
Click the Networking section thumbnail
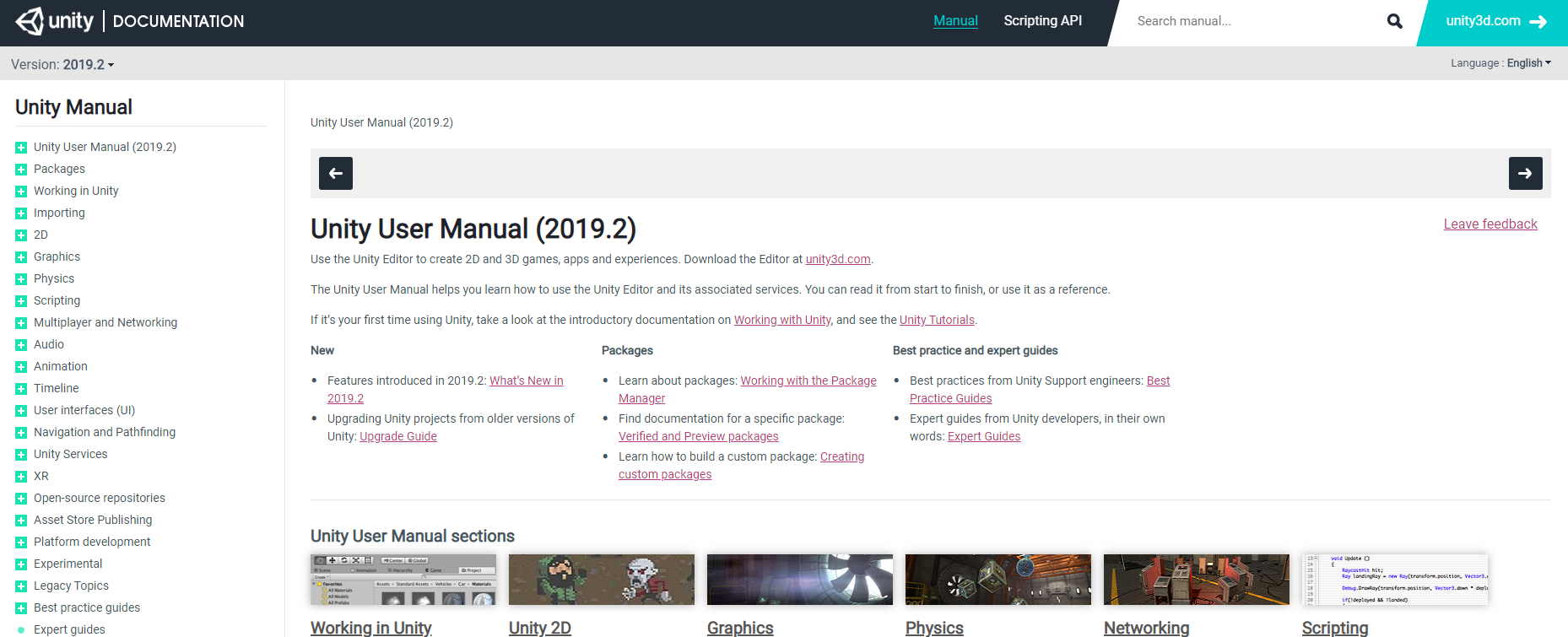1197,580
